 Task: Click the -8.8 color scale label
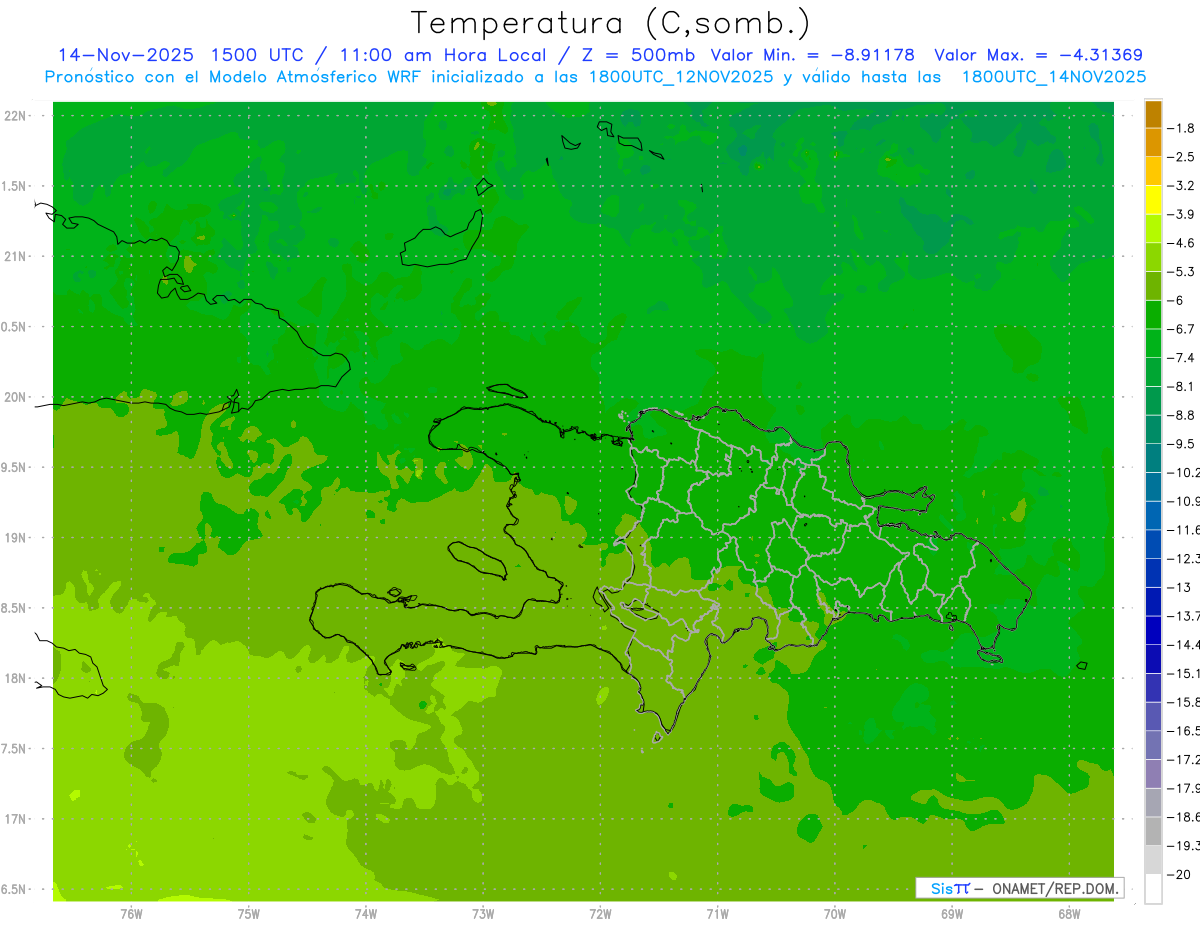click(x=1182, y=415)
